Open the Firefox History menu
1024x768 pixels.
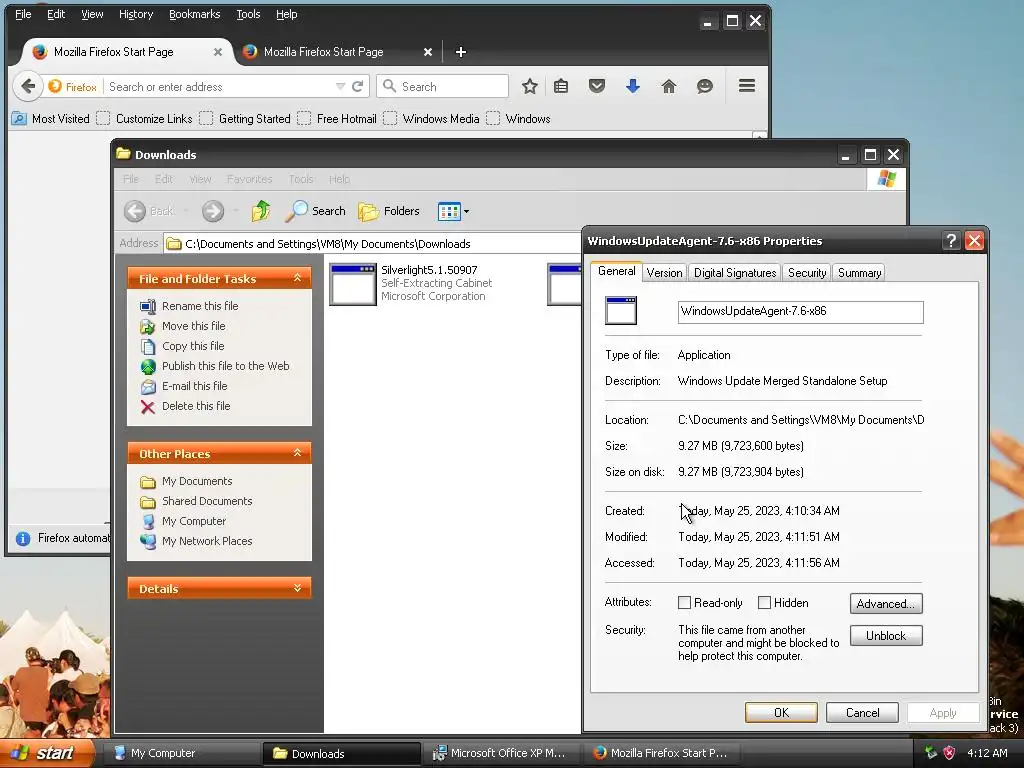point(136,14)
